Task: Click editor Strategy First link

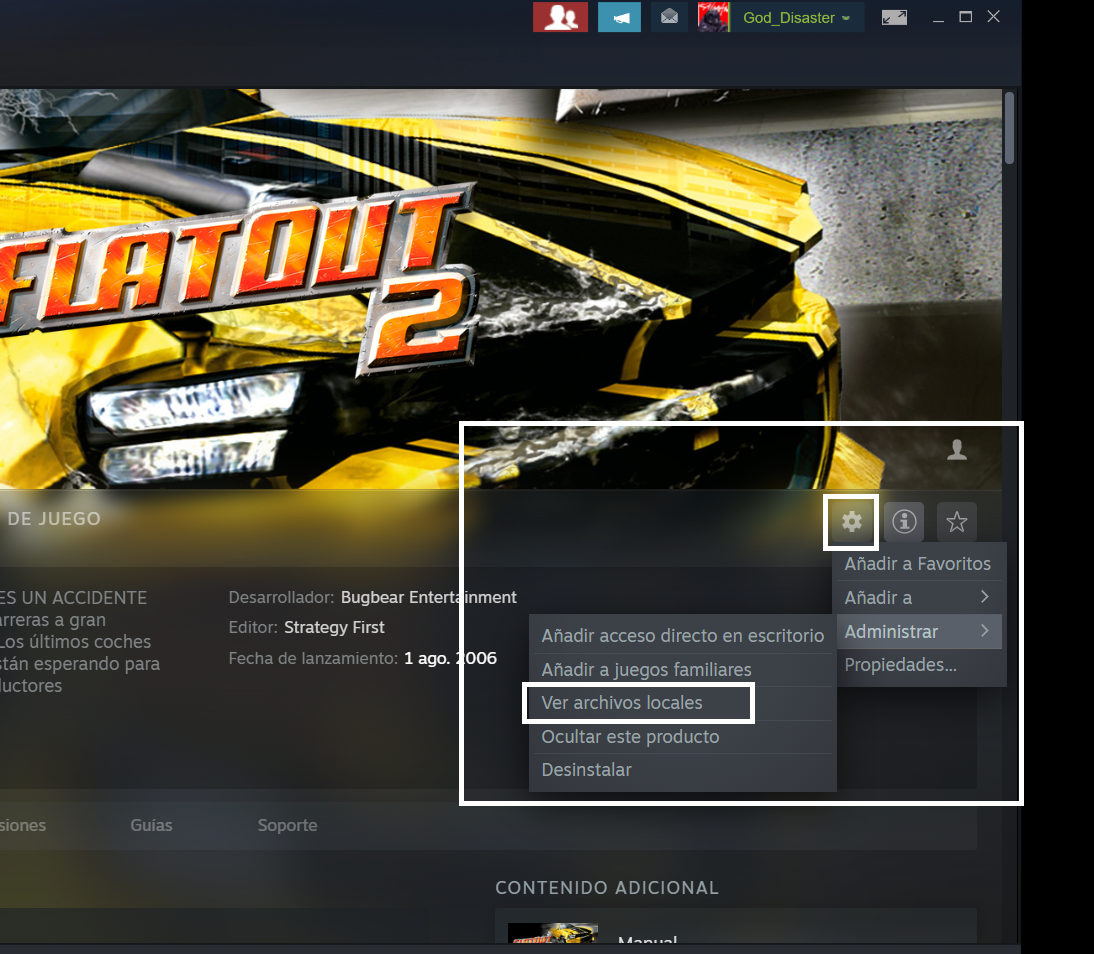Action: pyautogui.click(x=334, y=627)
